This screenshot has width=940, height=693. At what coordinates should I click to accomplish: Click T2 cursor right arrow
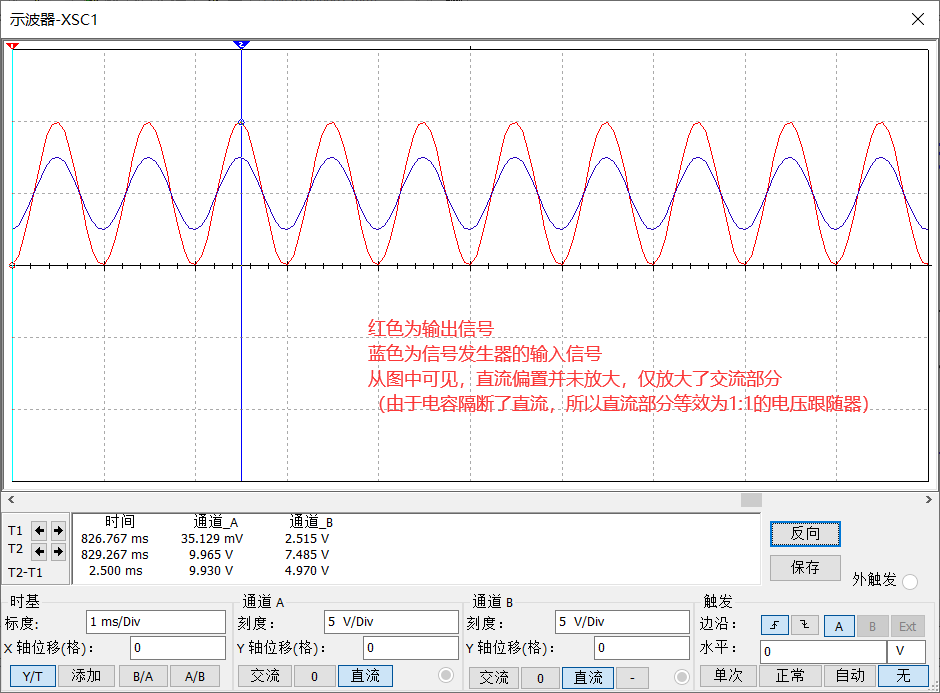[x=58, y=551]
